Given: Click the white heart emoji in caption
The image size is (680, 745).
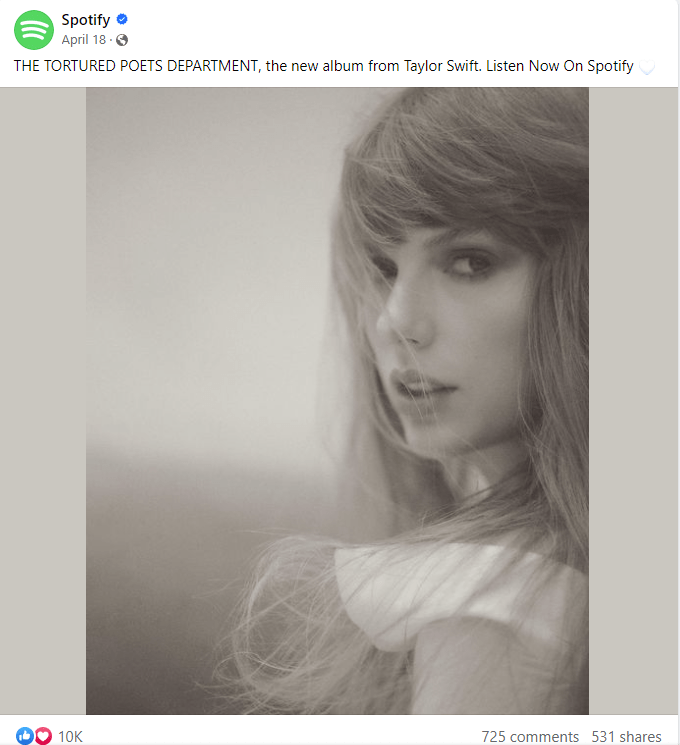Looking at the screenshot, I should coord(647,67).
